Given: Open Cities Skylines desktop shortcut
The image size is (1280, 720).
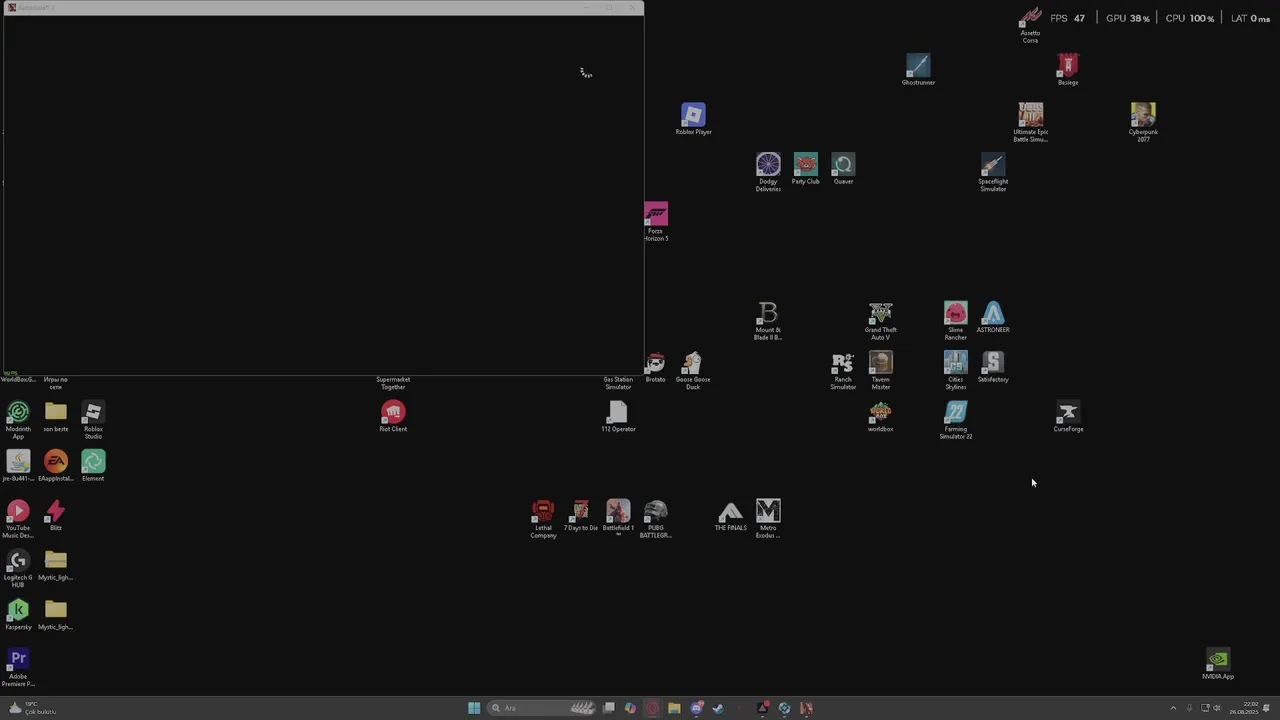Looking at the screenshot, I should [x=956, y=371].
